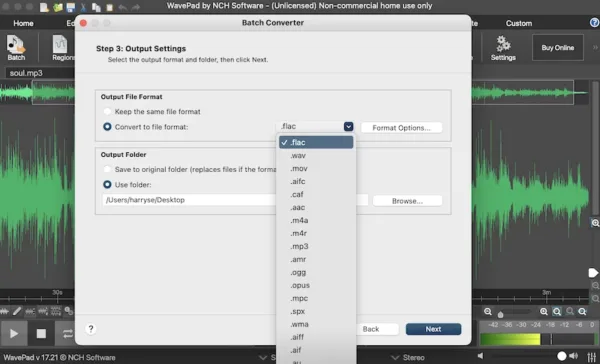Stop audio playback
This screenshot has width=600, height=364.
pos(41,334)
